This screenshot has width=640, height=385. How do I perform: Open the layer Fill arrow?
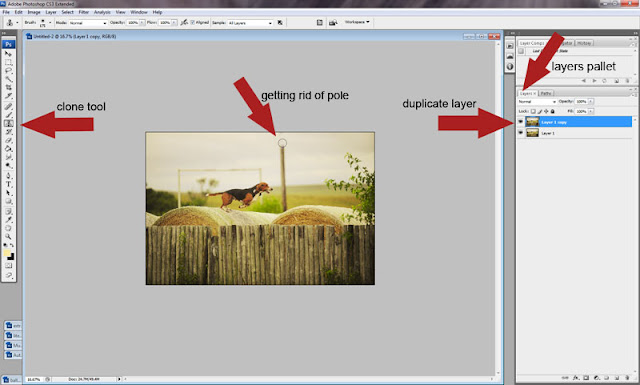coord(591,111)
